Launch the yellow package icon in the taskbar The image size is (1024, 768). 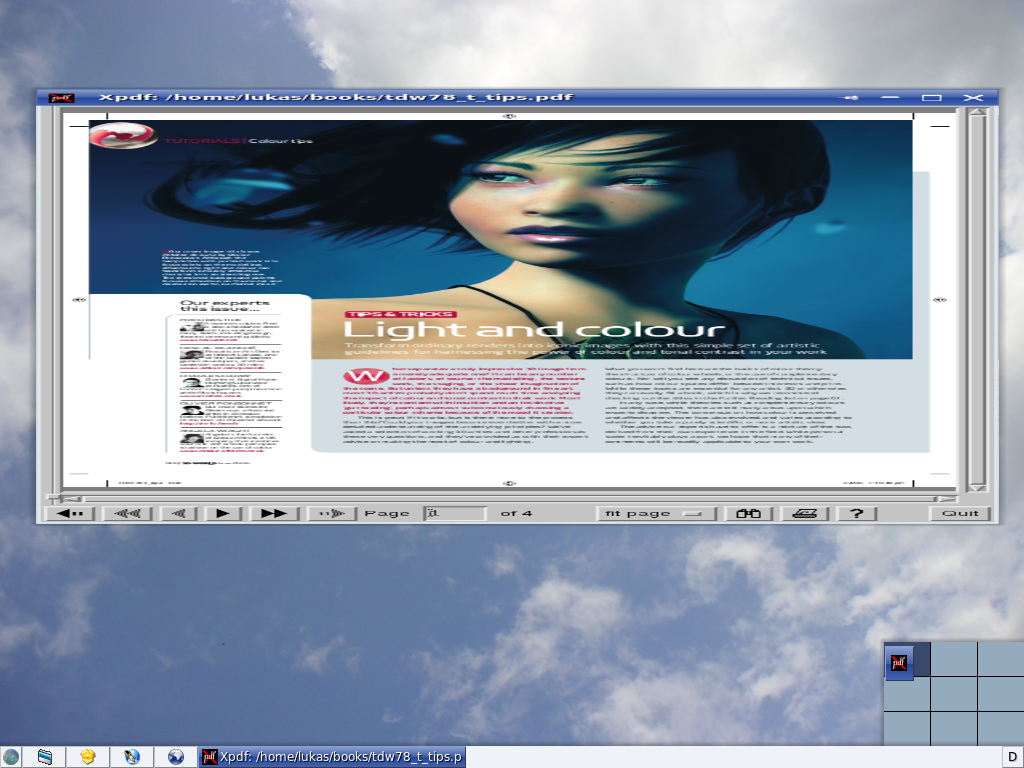(x=88, y=757)
